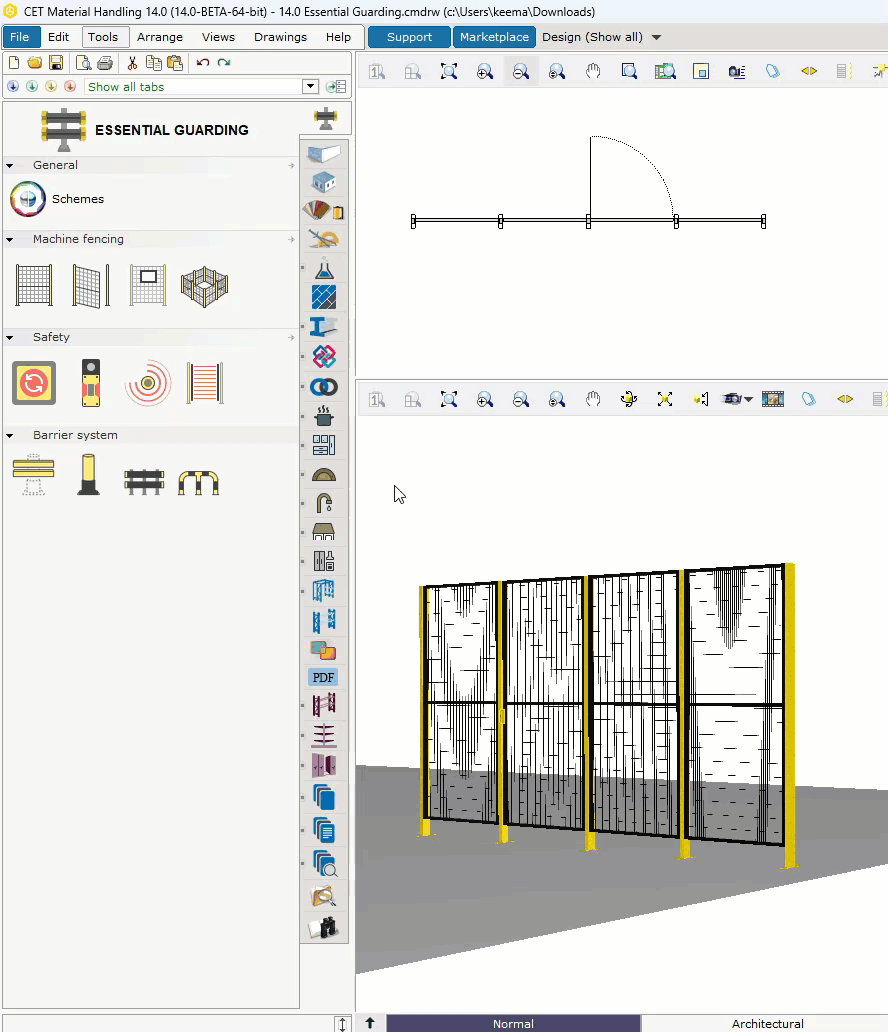Print the drawing using the printer icon
The height and width of the screenshot is (1032, 888).
click(x=105, y=63)
